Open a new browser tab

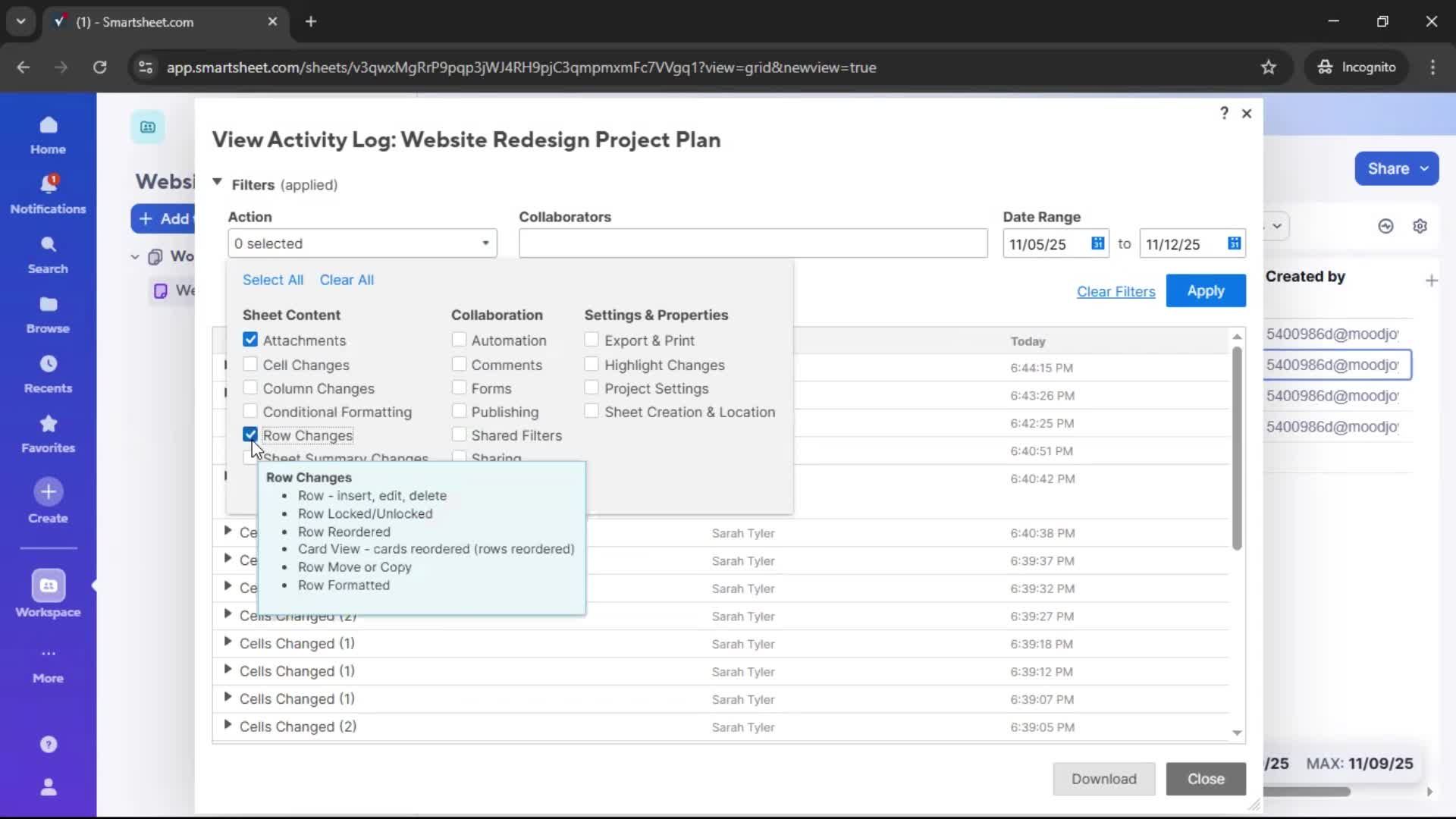point(311,21)
